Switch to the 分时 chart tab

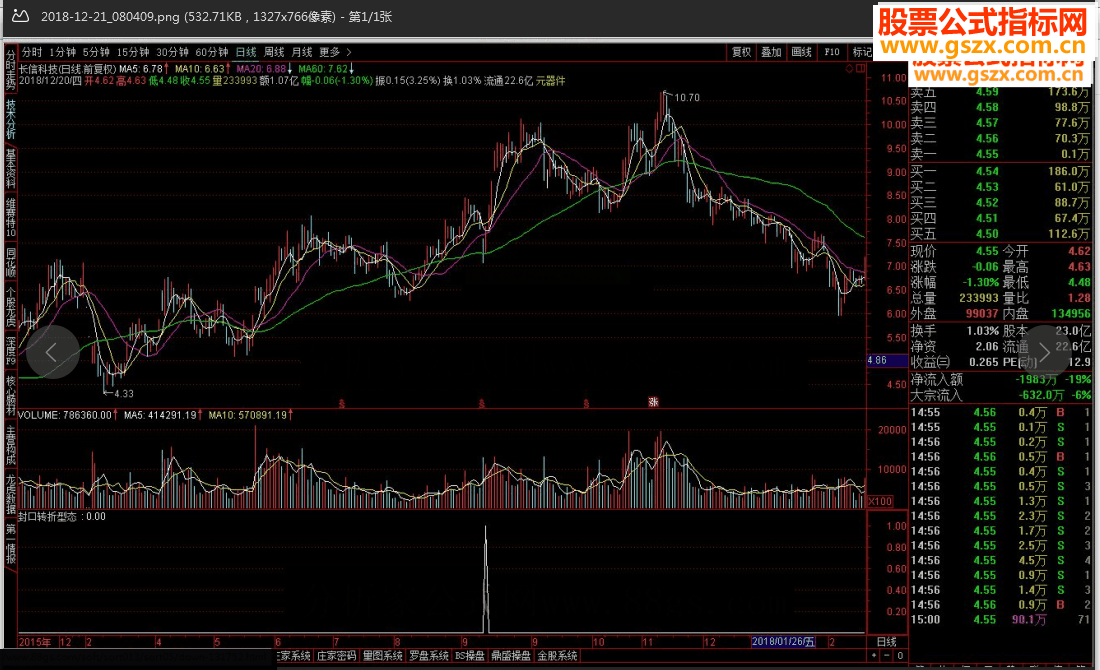pos(32,52)
